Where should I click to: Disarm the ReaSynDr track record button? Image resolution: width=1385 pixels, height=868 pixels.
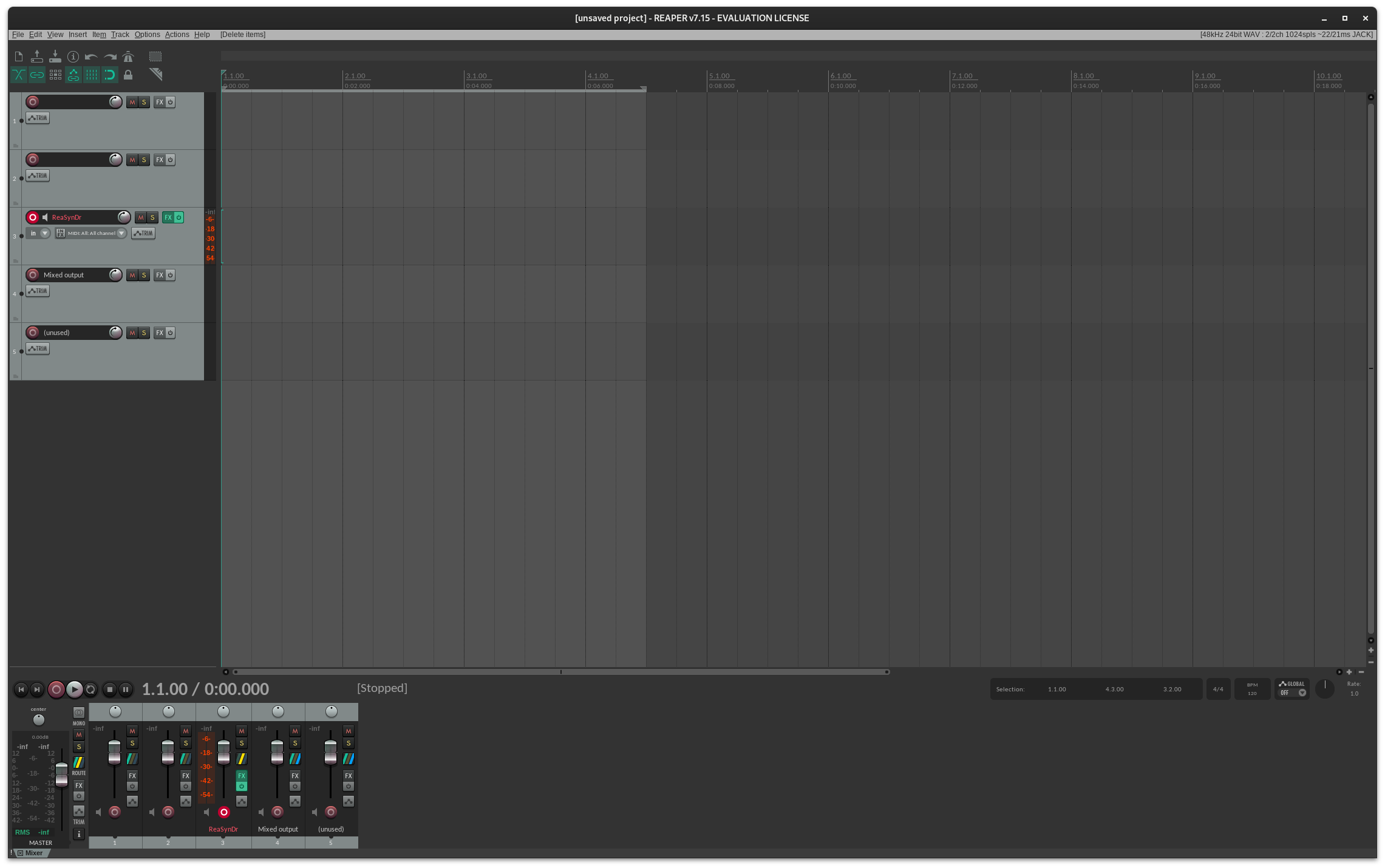click(33, 217)
